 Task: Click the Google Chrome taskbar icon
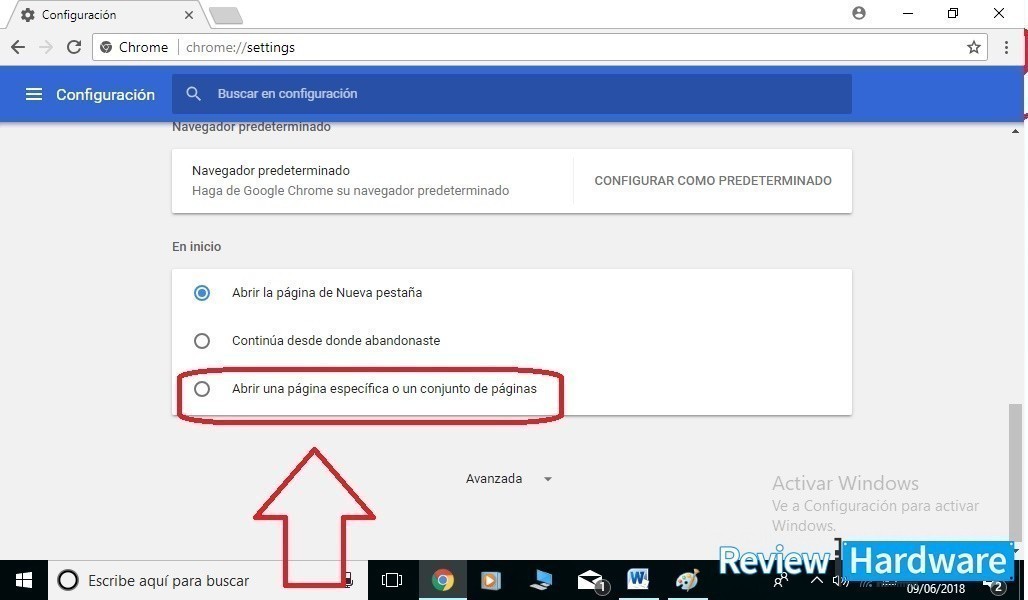(x=443, y=580)
